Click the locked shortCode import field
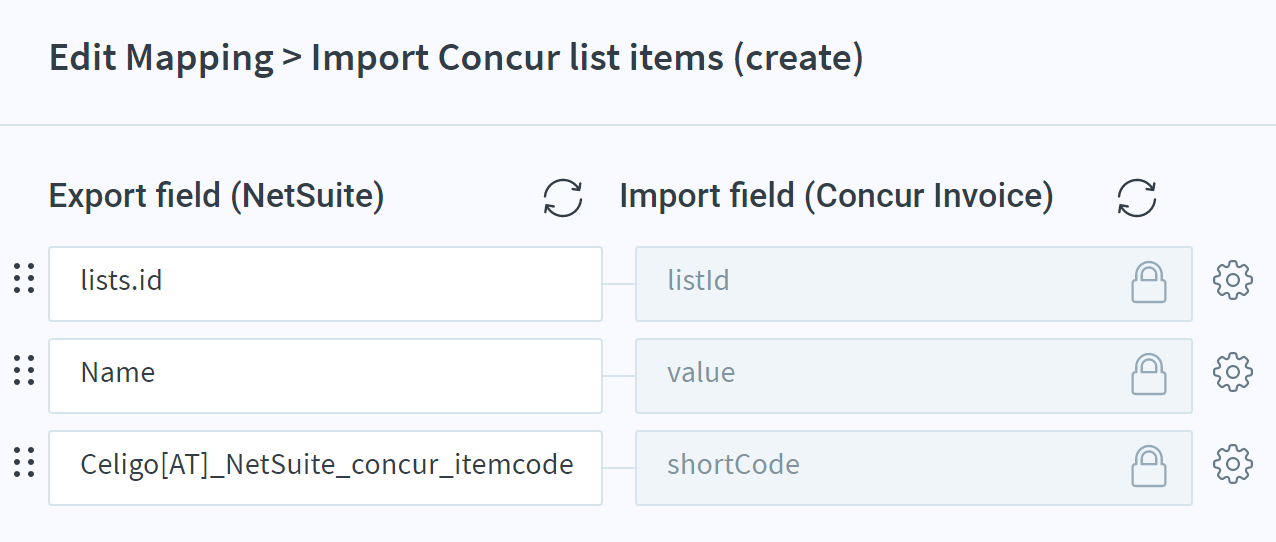 (914, 468)
